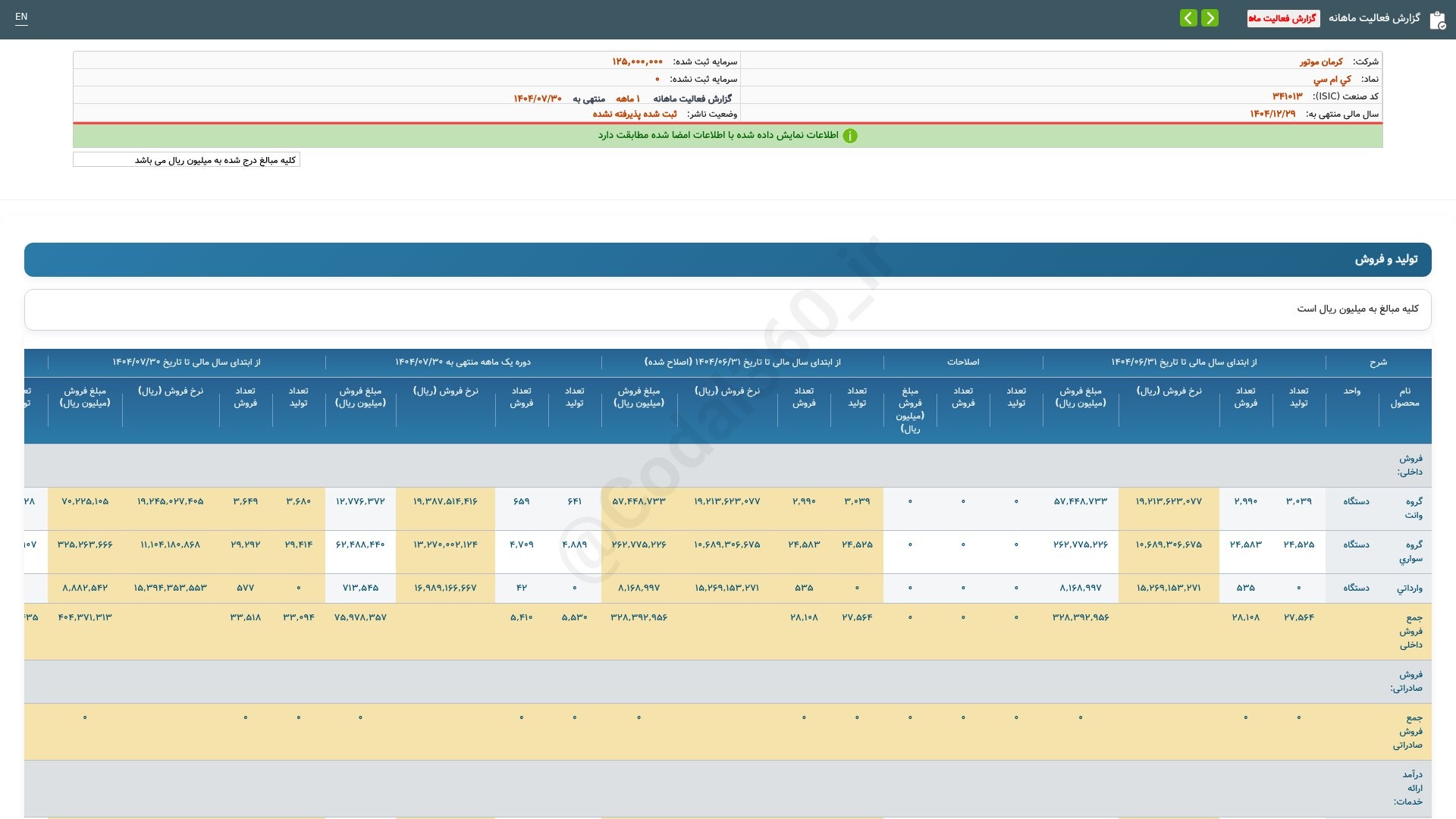Screen dimensions: 1456x819
Task: Click the symbol value کي ام سي
Action: coord(1332,79)
